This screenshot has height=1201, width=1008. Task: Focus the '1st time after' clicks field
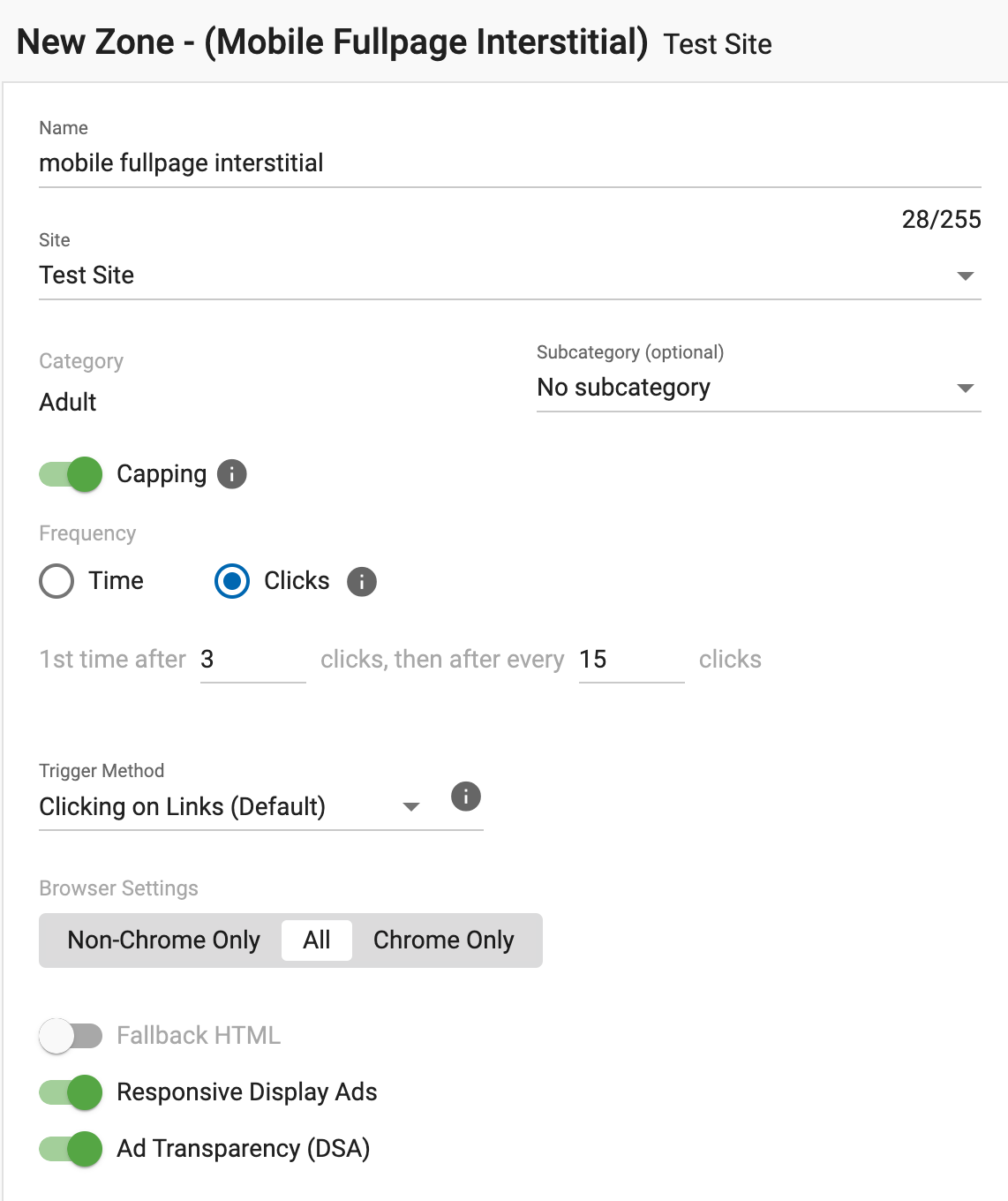tap(252, 660)
